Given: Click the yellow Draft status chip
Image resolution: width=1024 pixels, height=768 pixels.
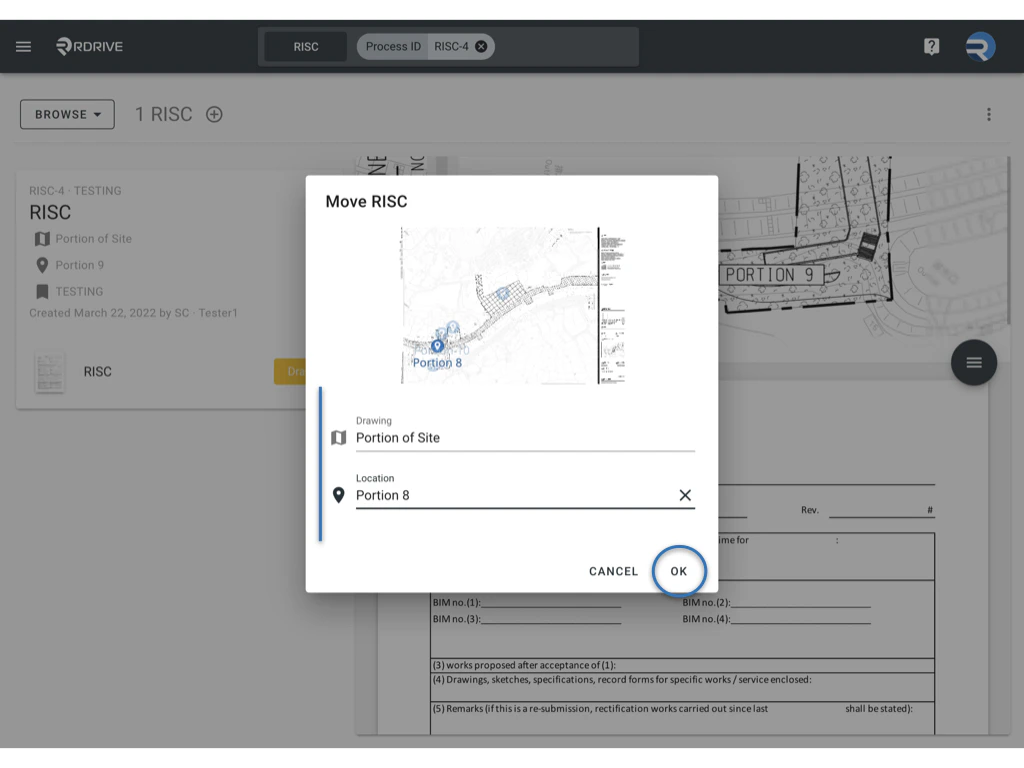Looking at the screenshot, I should pos(293,371).
